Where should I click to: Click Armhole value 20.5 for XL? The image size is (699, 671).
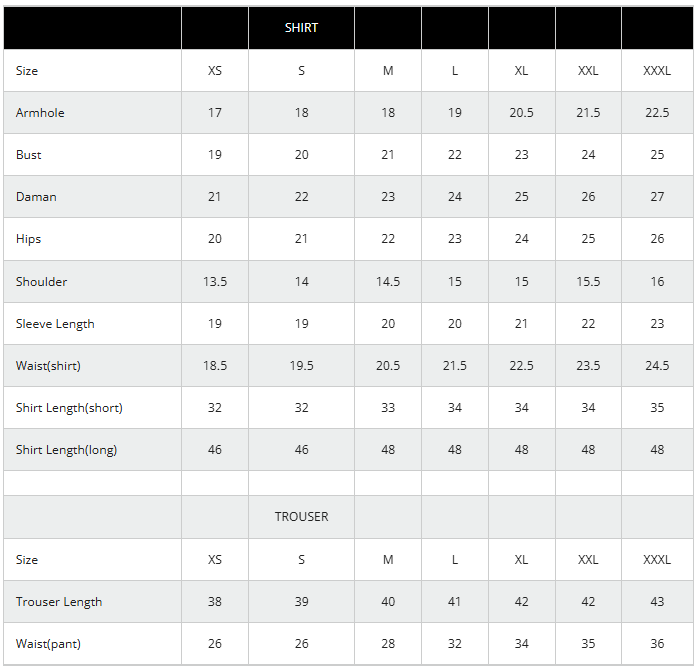[x=521, y=113]
